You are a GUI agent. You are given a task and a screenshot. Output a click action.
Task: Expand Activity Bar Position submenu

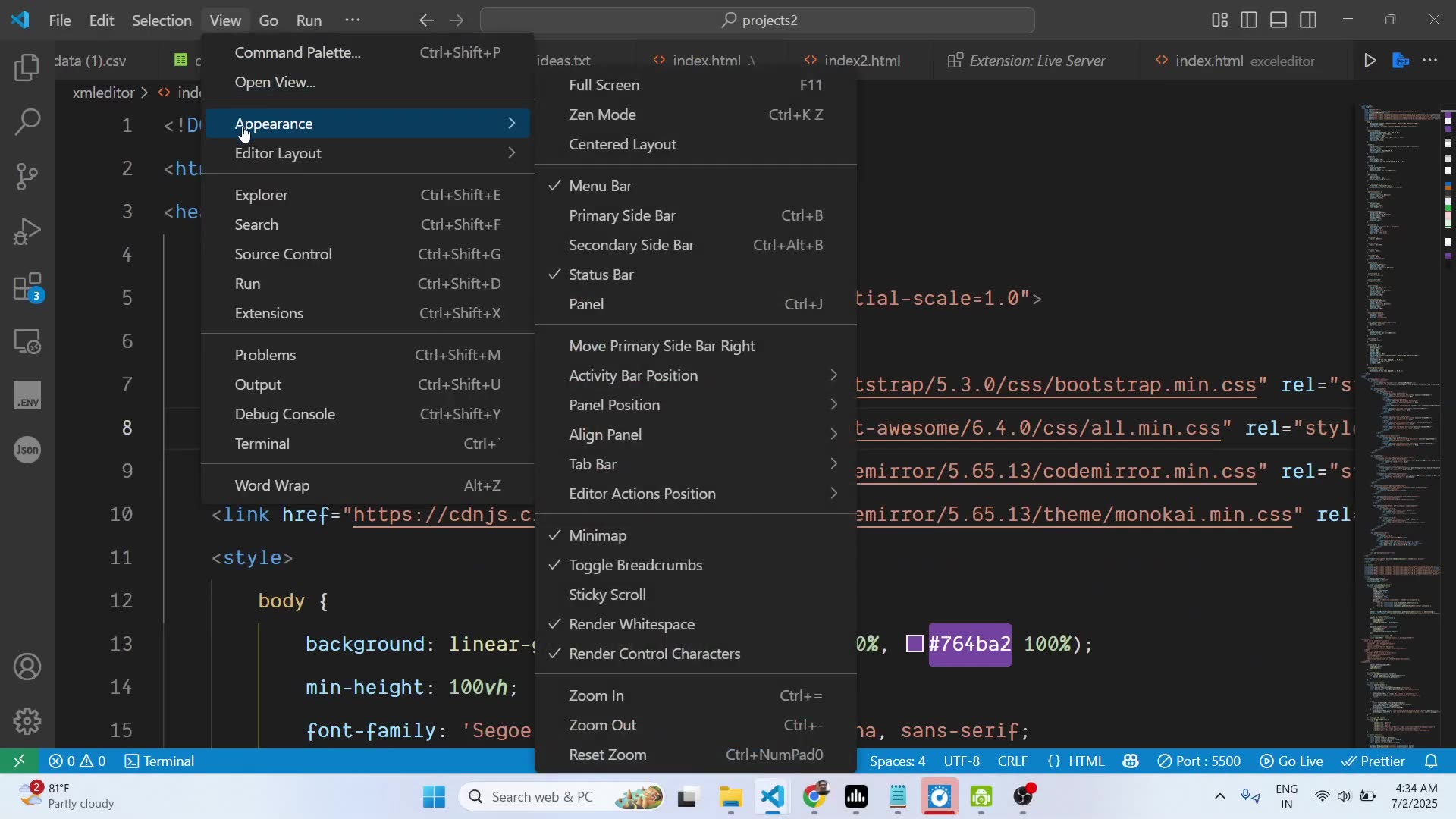(x=695, y=375)
